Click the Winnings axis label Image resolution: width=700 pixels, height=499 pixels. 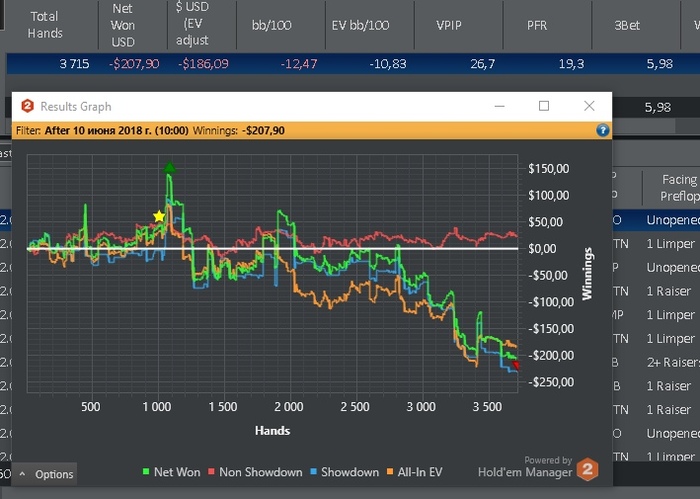587,273
